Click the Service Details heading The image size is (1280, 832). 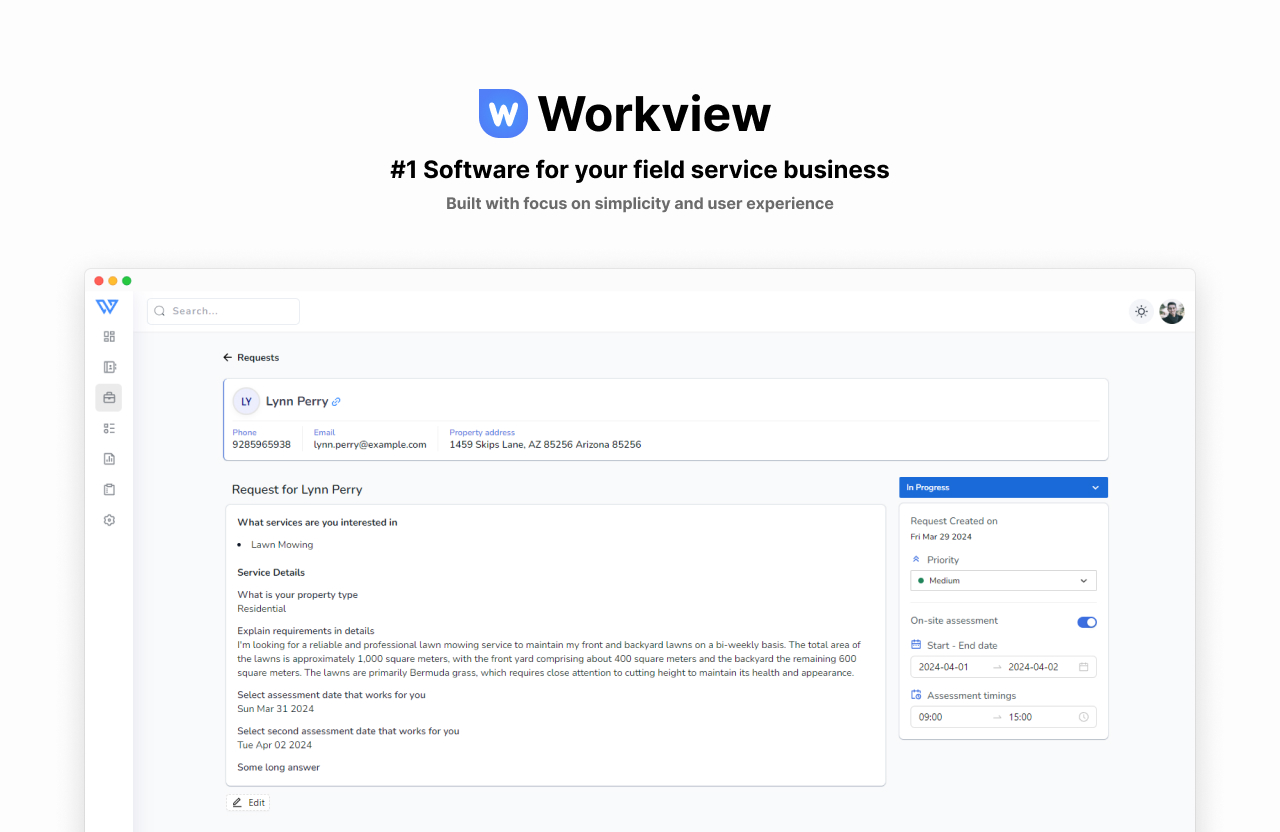click(x=271, y=573)
